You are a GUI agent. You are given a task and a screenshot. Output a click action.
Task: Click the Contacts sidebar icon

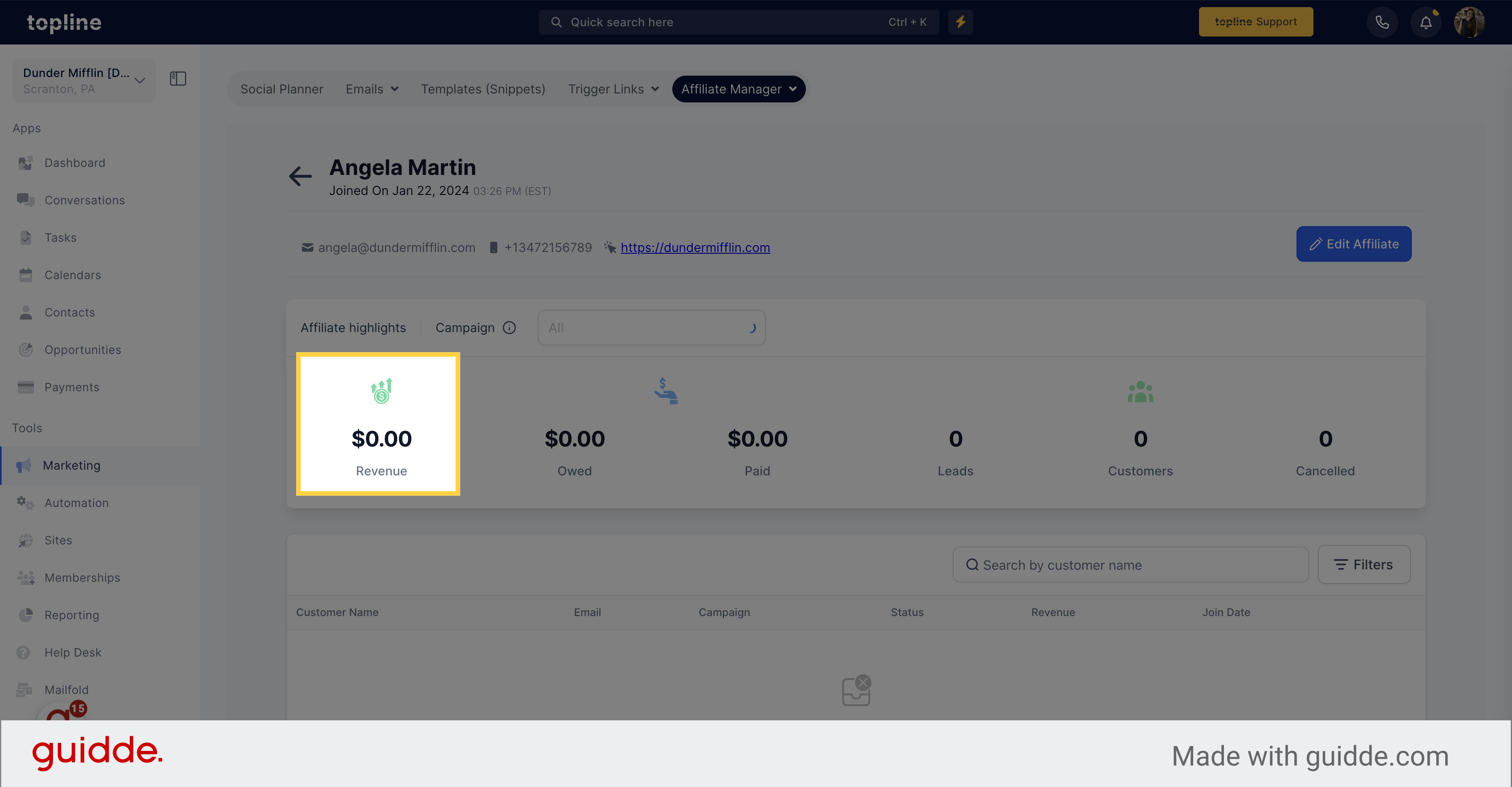(x=25, y=312)
